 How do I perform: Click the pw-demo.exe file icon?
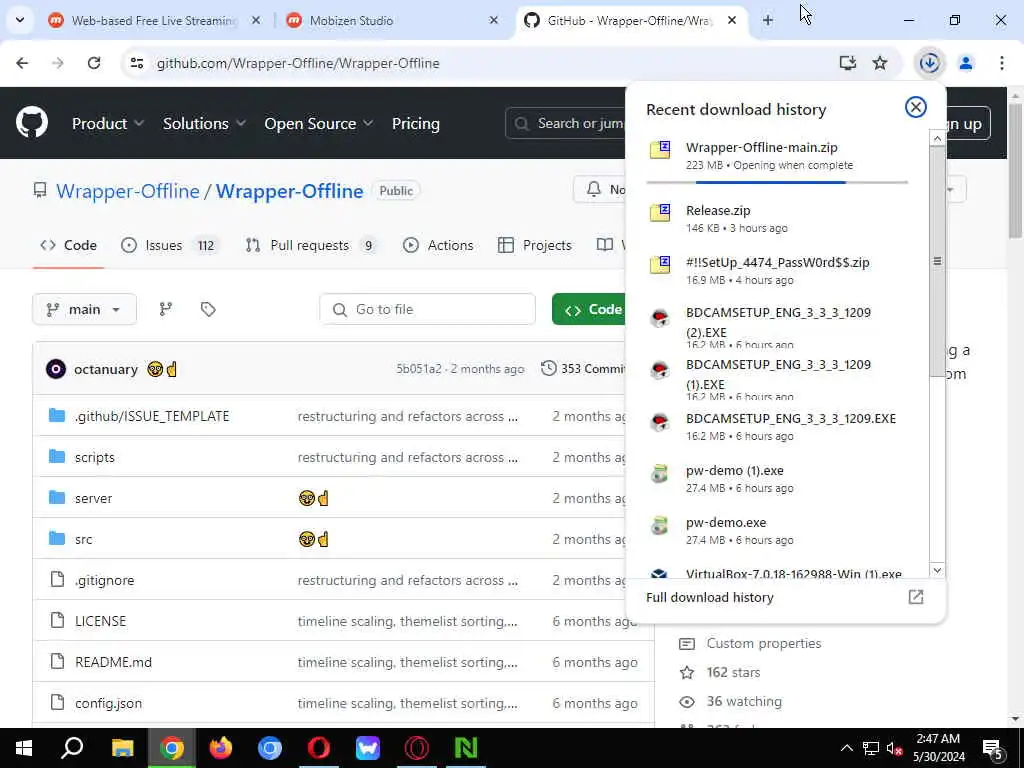pyautogui.click(x=660, y=525)
